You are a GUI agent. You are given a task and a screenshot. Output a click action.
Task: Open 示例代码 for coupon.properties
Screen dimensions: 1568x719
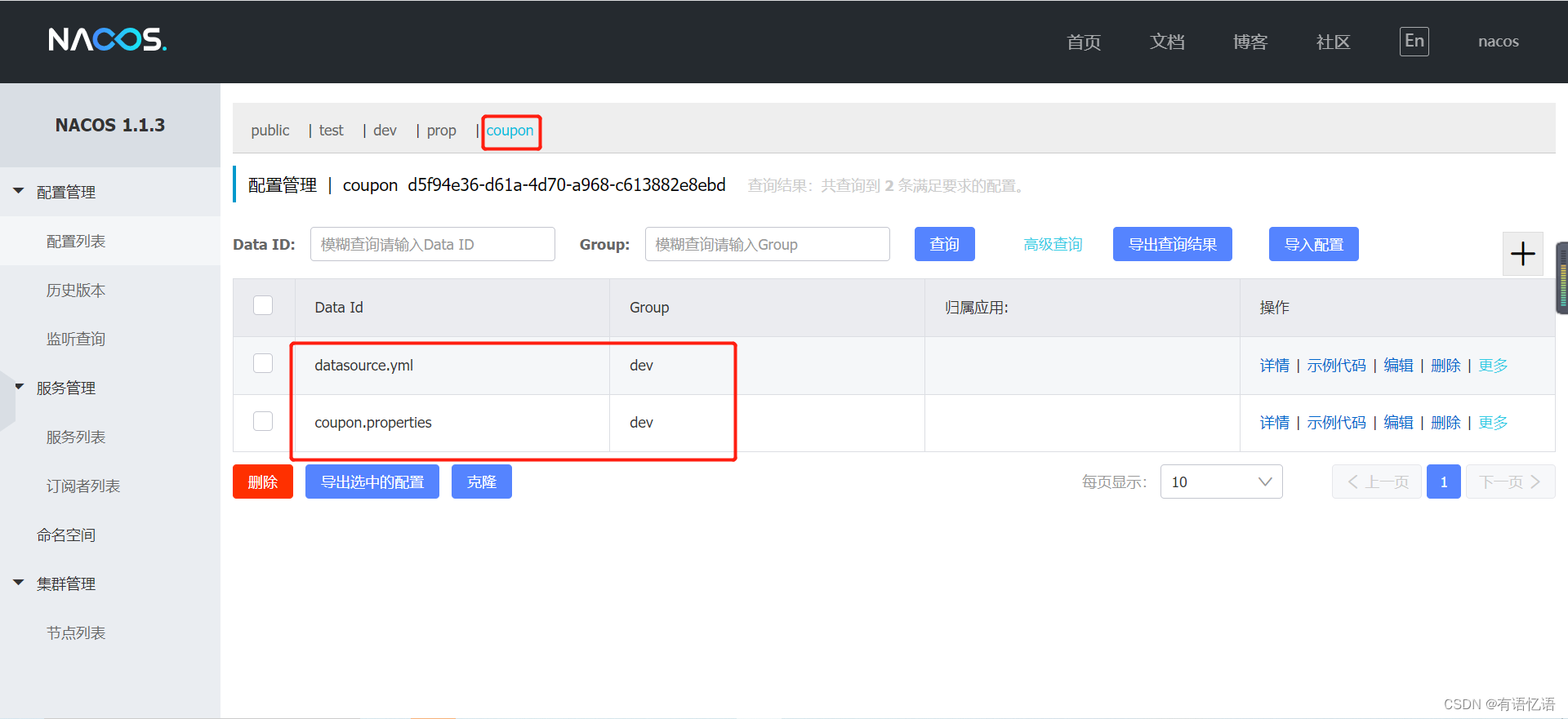(1336, 423)
